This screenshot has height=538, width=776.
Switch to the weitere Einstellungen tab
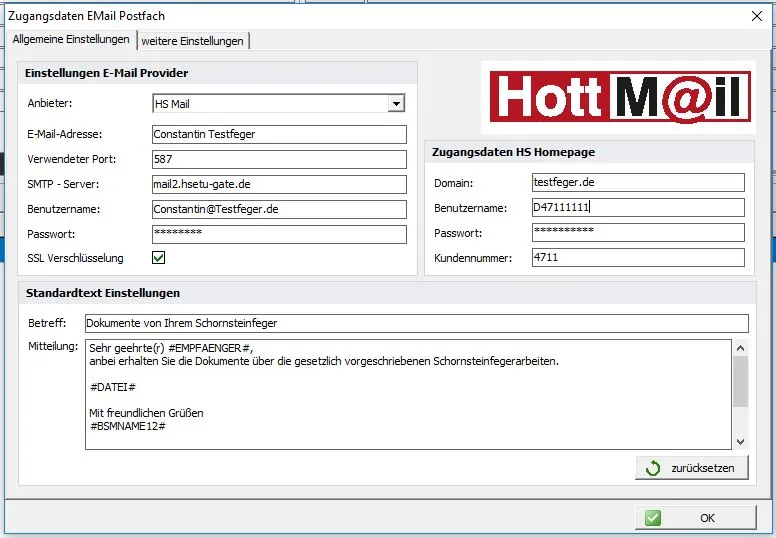pyautogui.click(x=192, y=40)
